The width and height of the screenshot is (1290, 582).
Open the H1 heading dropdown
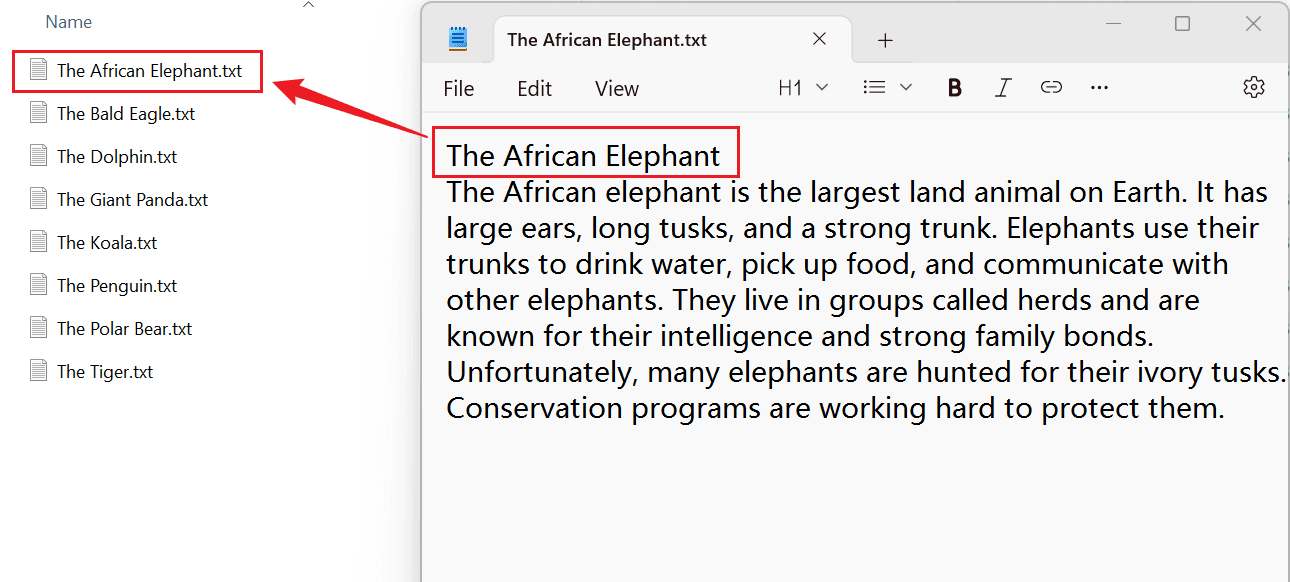point(803,88)
